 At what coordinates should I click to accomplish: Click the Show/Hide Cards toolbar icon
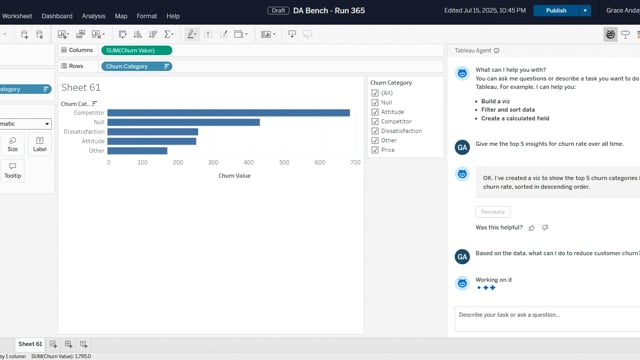[x=266, y=34]
